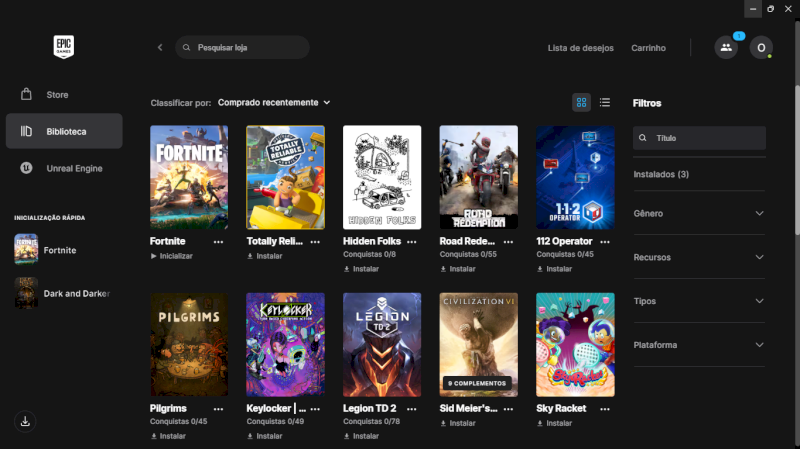
Task: Open the Comprado recentemente sort dropdown
Action: (274, 103)
